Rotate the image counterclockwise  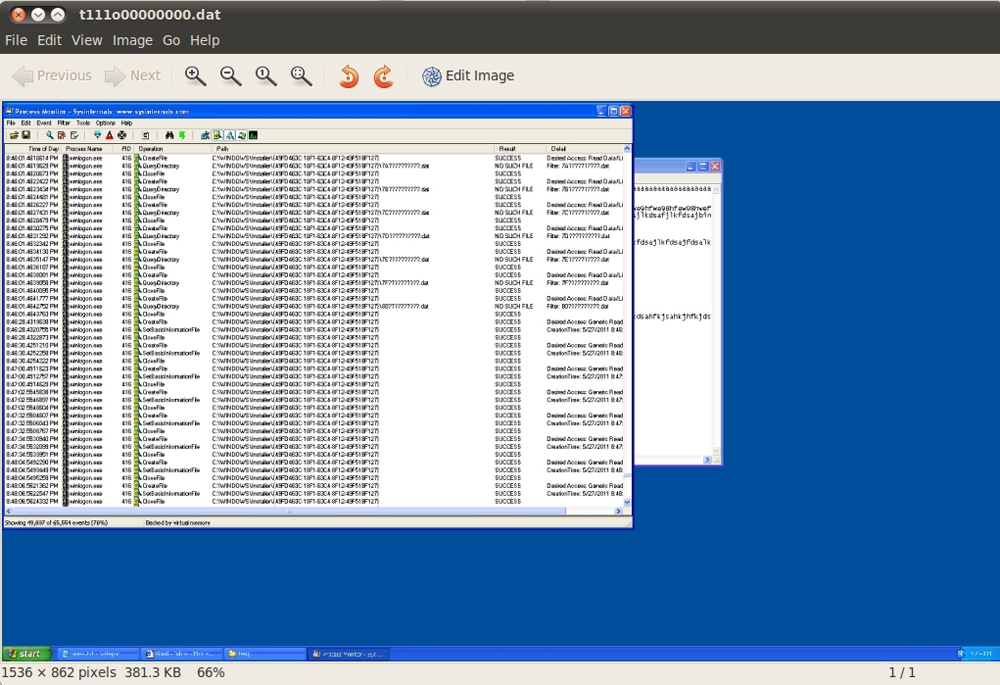pyautogui.click(x=349, y=76)
